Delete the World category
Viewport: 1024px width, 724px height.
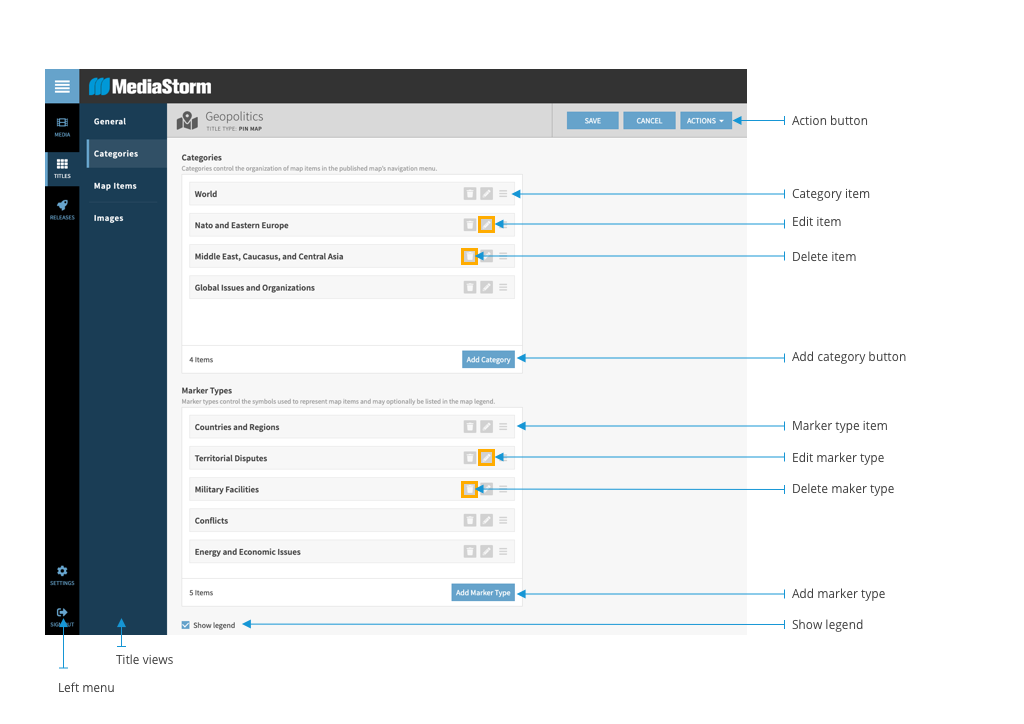click(469, 194)
